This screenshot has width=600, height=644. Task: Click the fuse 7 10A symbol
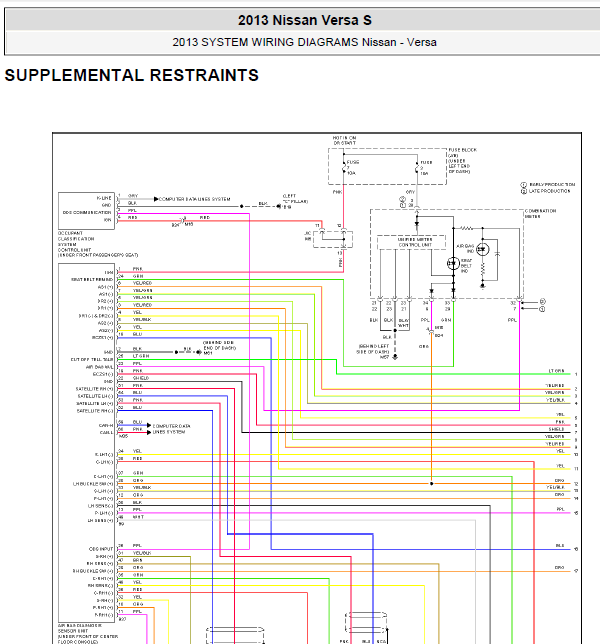click(x=344, y=168)
